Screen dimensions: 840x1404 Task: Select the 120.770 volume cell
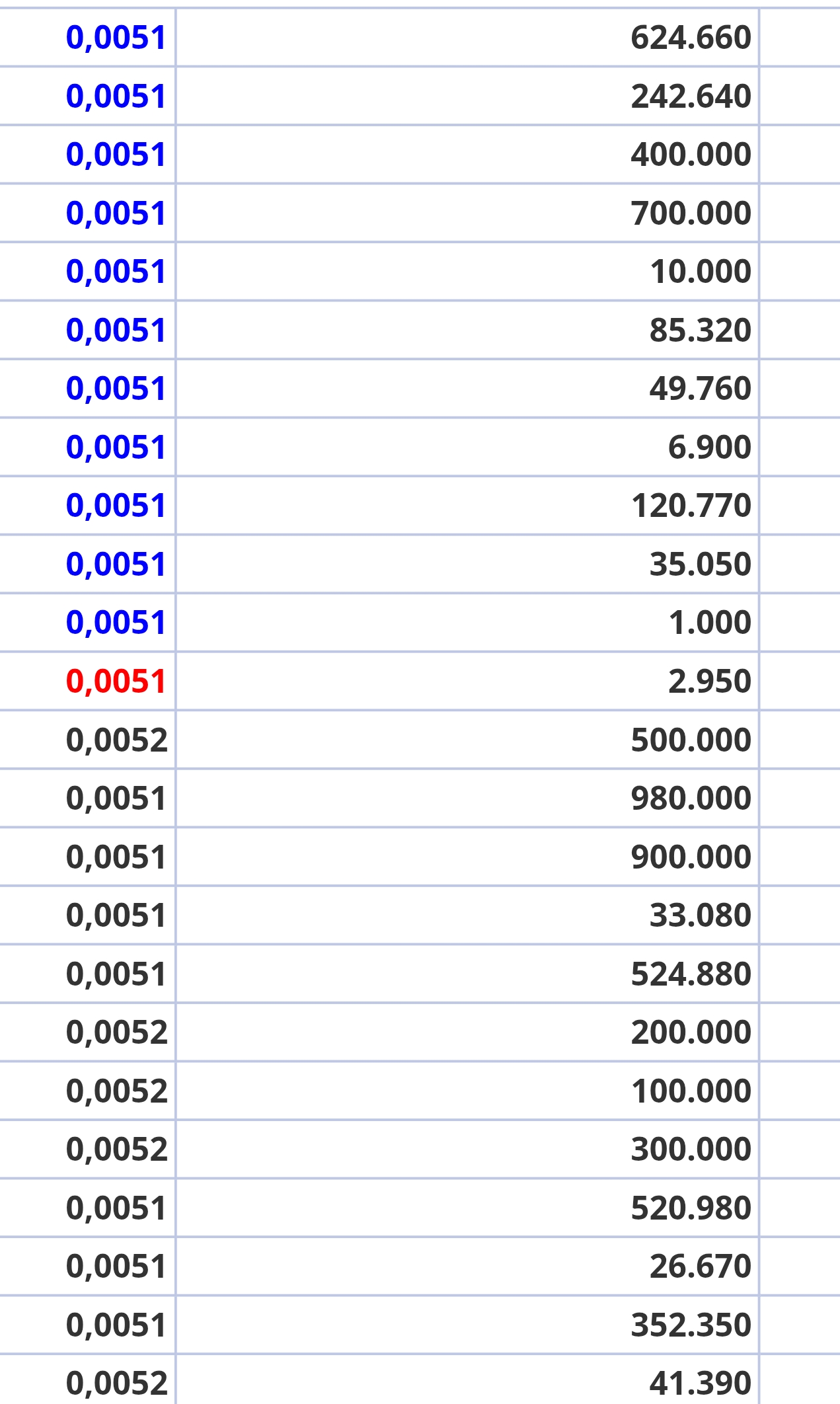pyautogui.click(x=691, y=506)
